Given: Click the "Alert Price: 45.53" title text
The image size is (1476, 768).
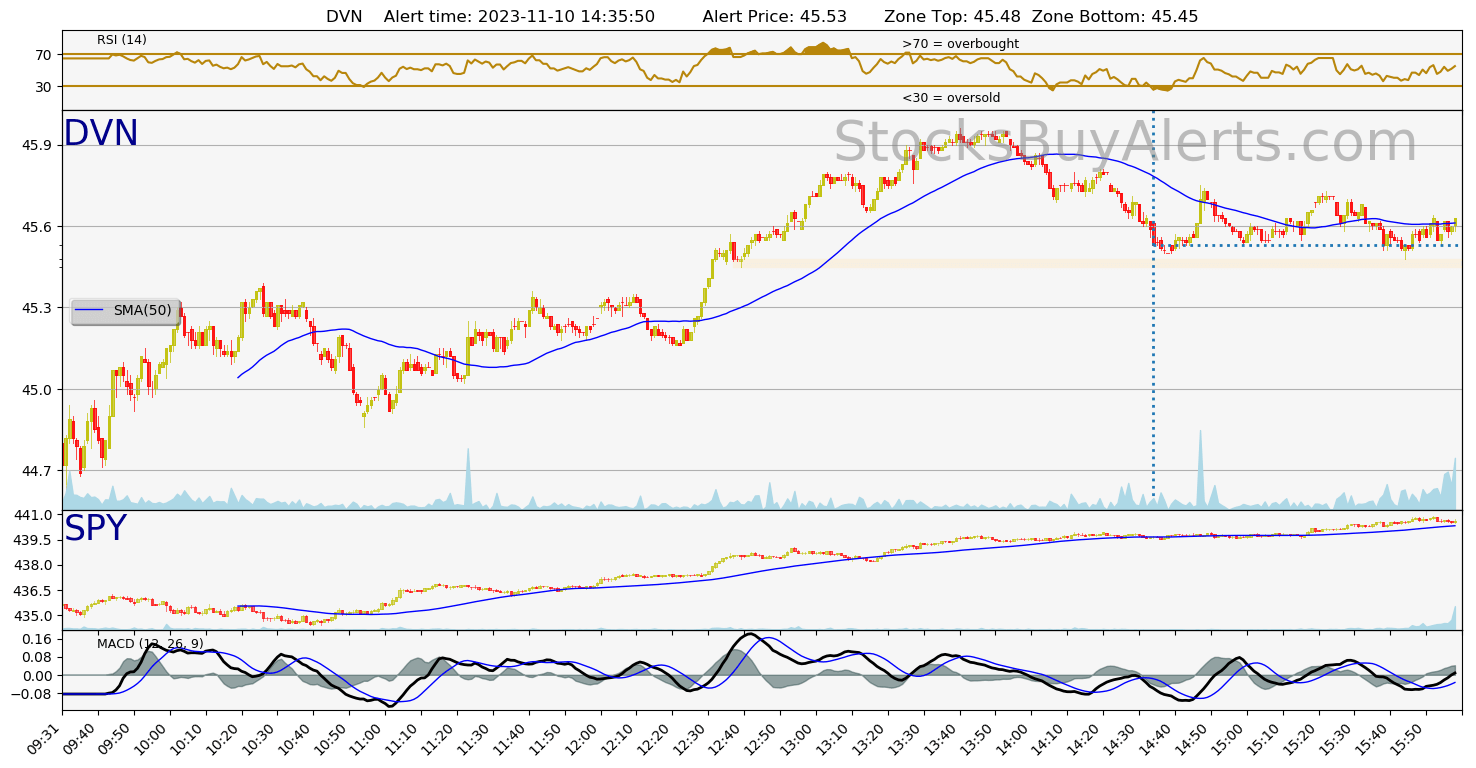Looking at the screenshot, I should [x=774, y=17].
